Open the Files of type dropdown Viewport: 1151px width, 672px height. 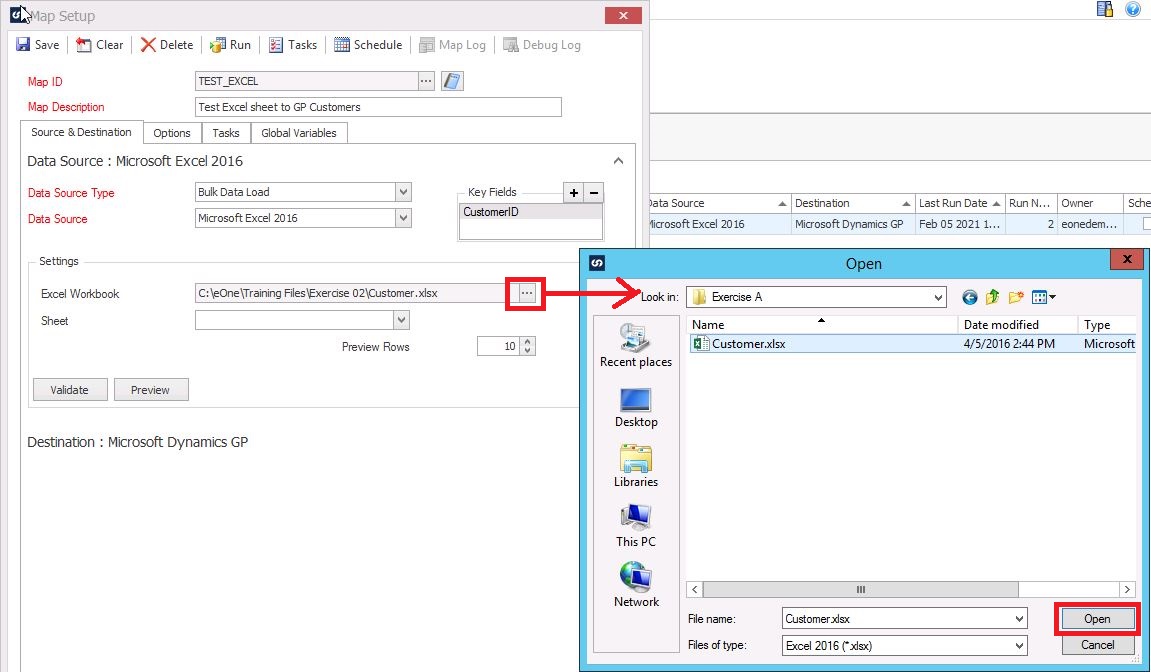(x=1019, y=646)
